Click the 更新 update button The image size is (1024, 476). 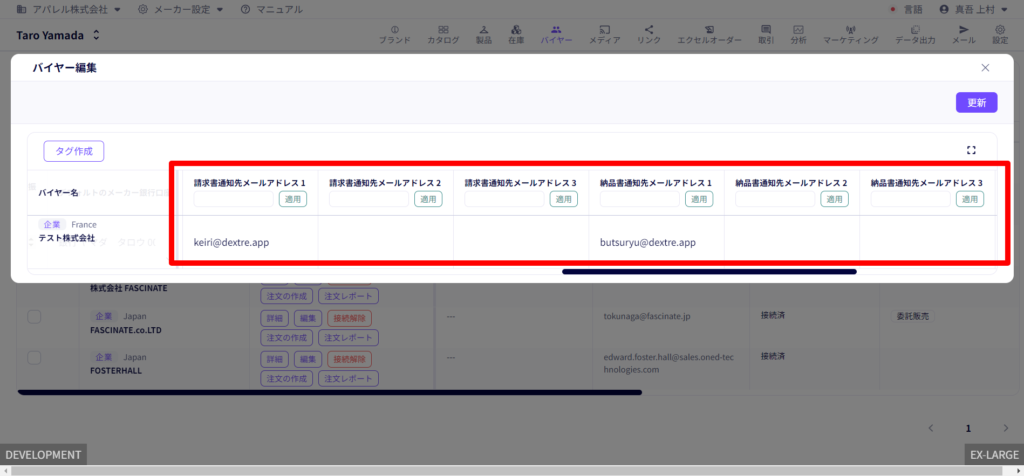tap(976, 103)
